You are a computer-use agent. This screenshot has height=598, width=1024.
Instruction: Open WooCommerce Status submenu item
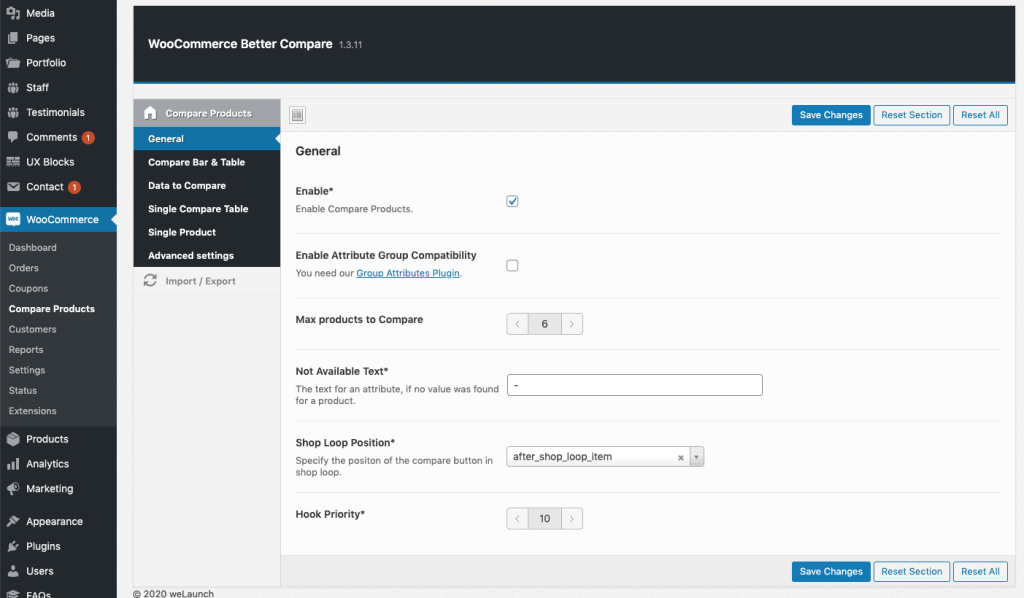point(23,390)
